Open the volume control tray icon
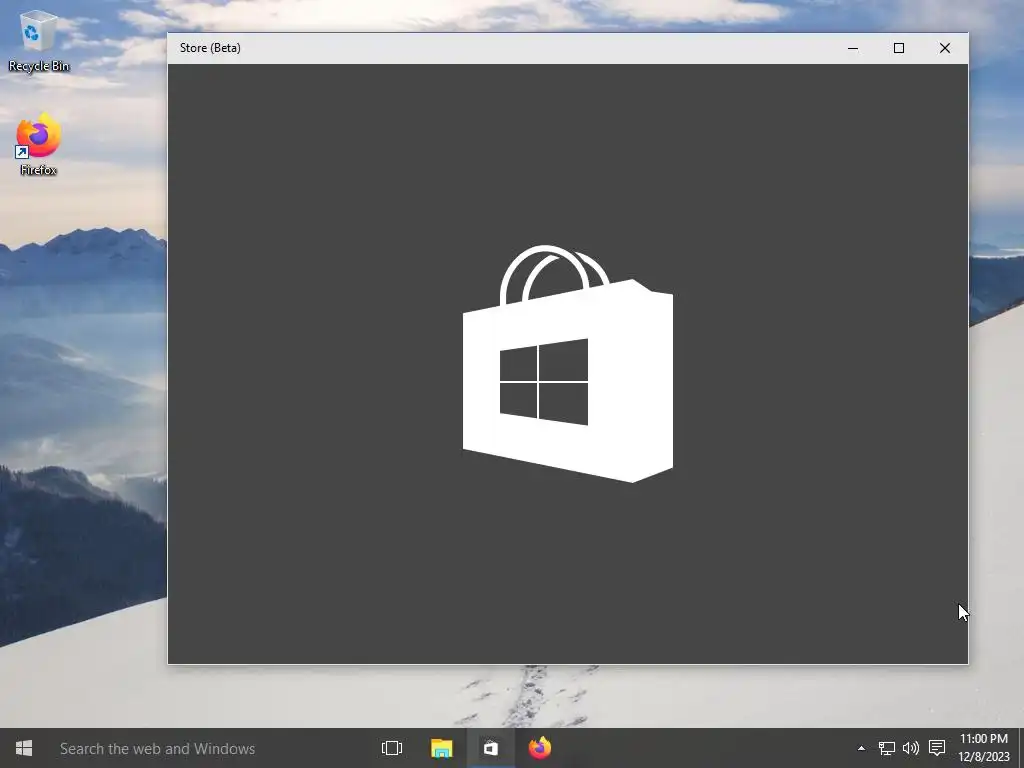Viewport: 1024px width, 768px height. [910, 748]
